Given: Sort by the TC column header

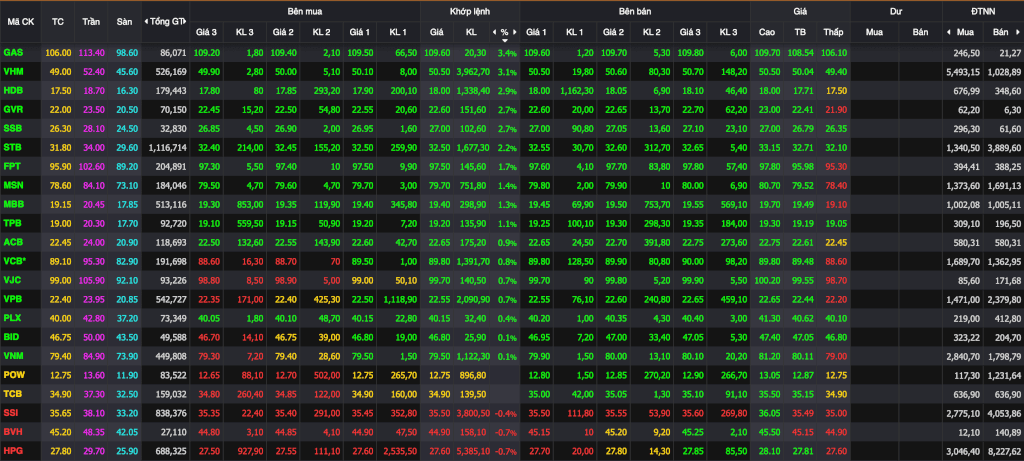Looking at the screenshot, I should 57,22.
